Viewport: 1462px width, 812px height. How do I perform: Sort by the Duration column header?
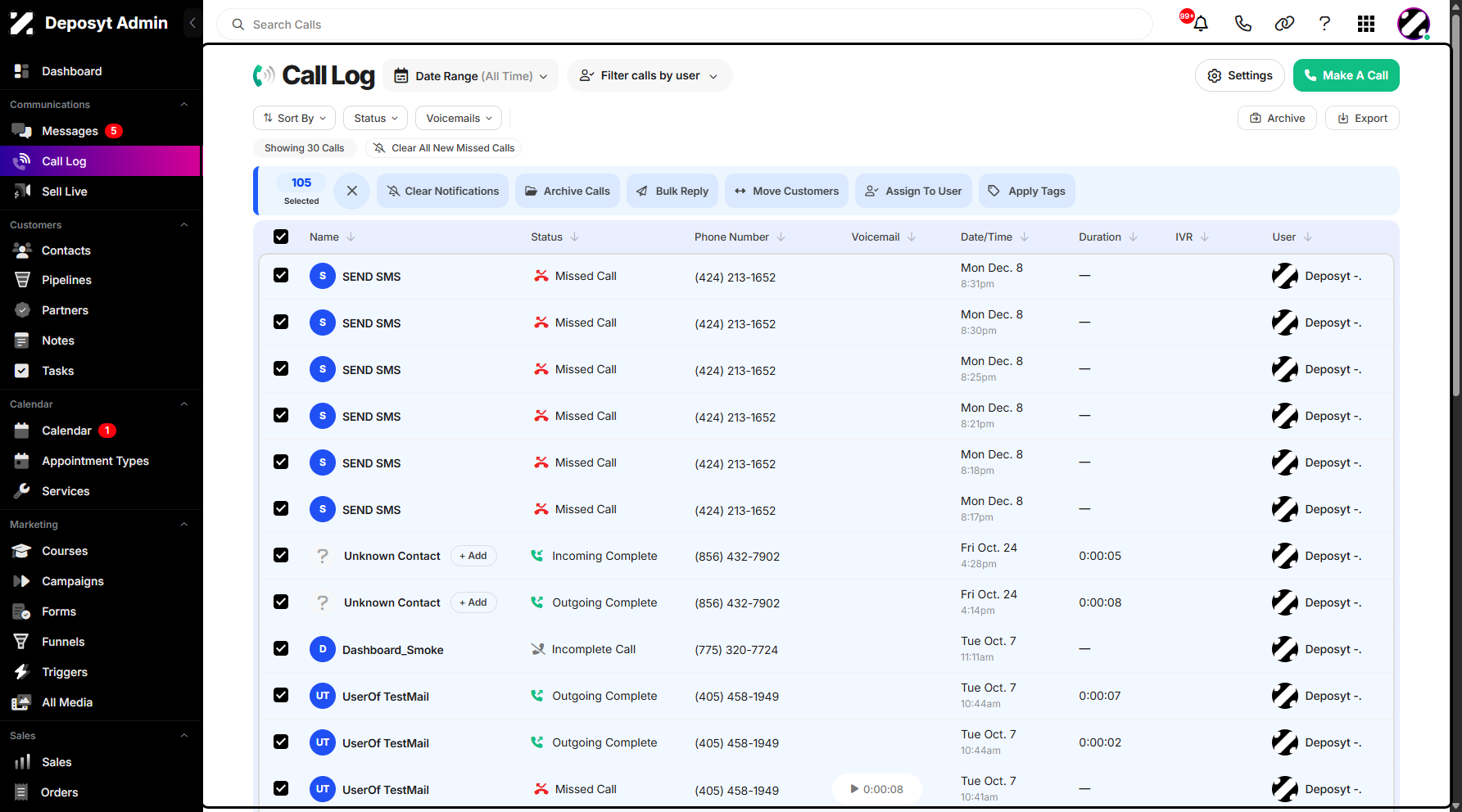1108,237
